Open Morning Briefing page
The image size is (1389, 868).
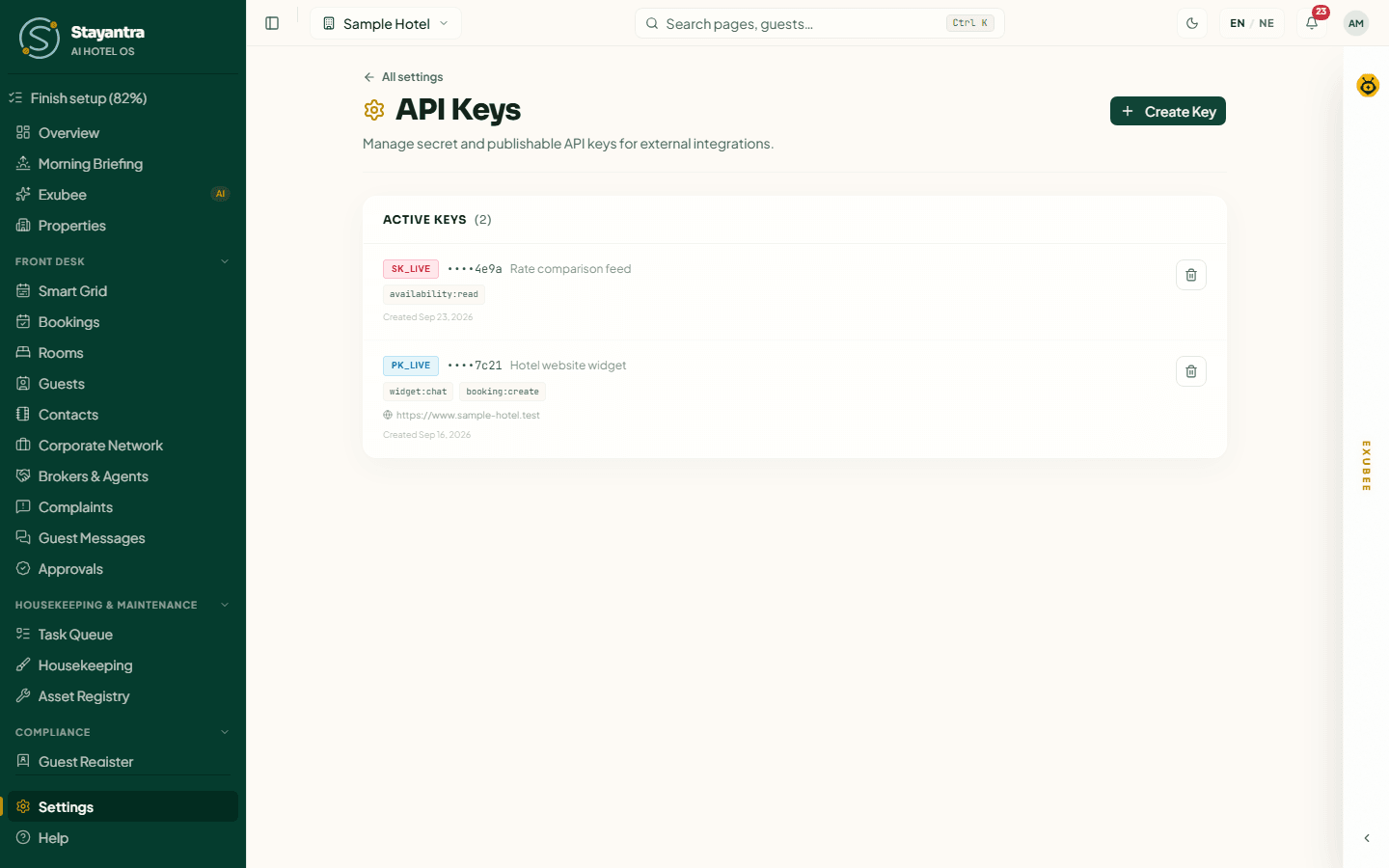(x=123, y=164)
